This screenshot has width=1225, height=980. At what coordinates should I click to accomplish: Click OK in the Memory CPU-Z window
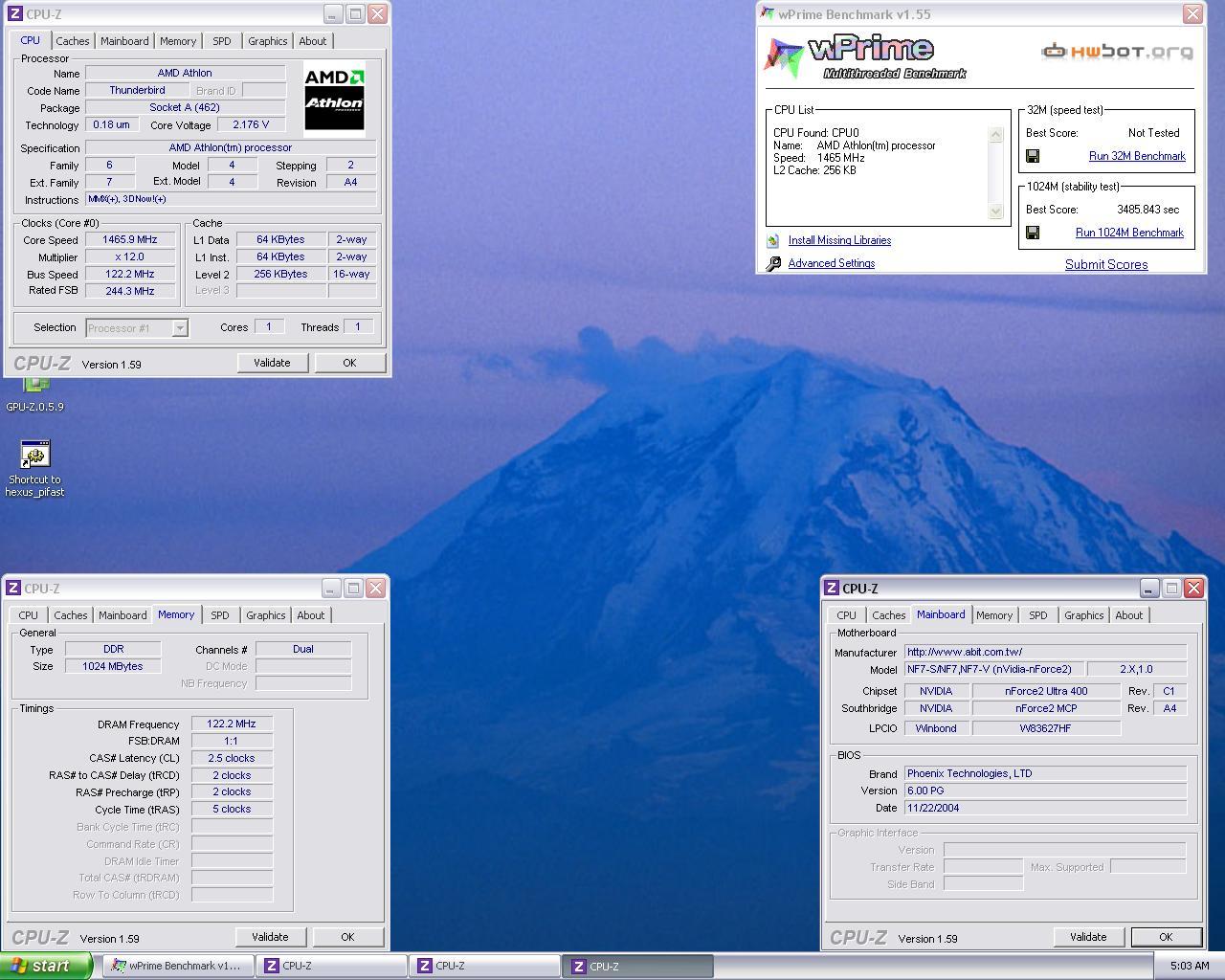pos(347,937)
